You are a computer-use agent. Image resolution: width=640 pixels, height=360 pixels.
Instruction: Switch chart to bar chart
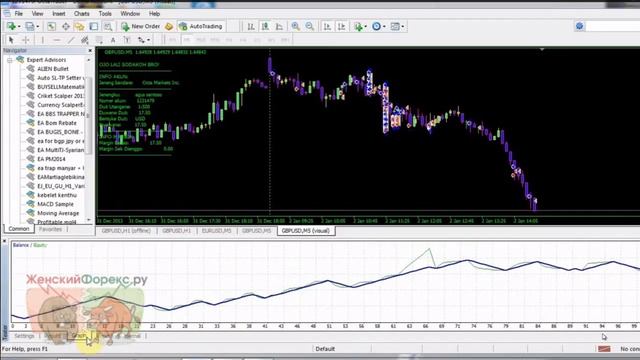pos(251,27)
